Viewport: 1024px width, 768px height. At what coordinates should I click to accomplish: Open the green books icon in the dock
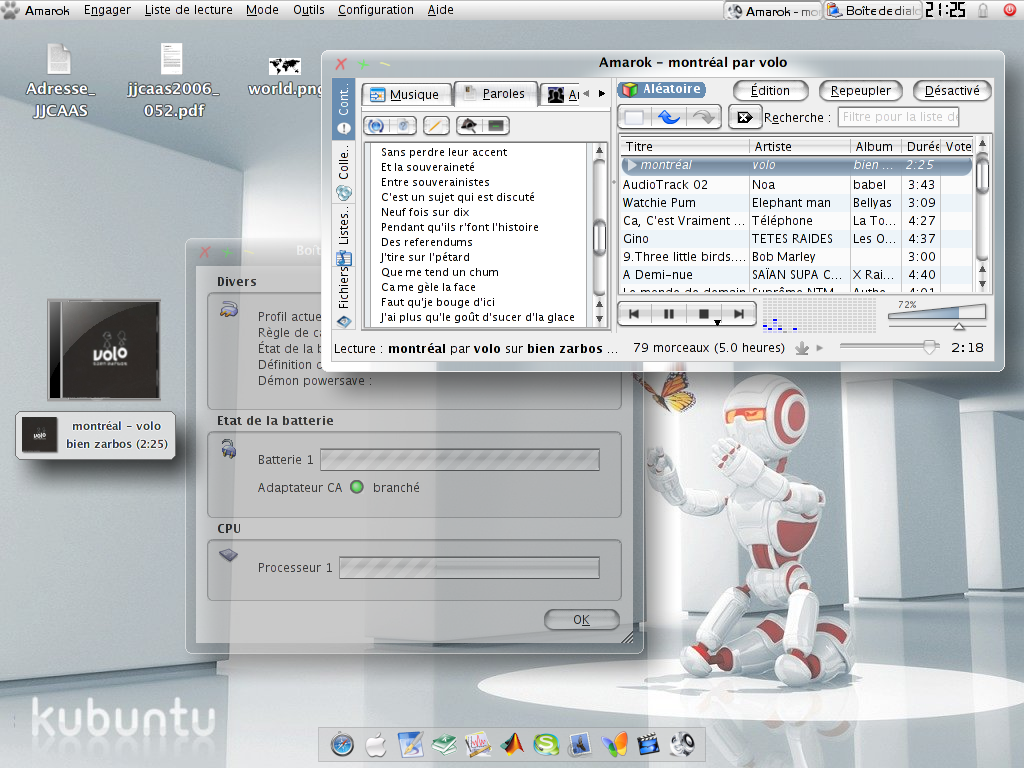445,744
